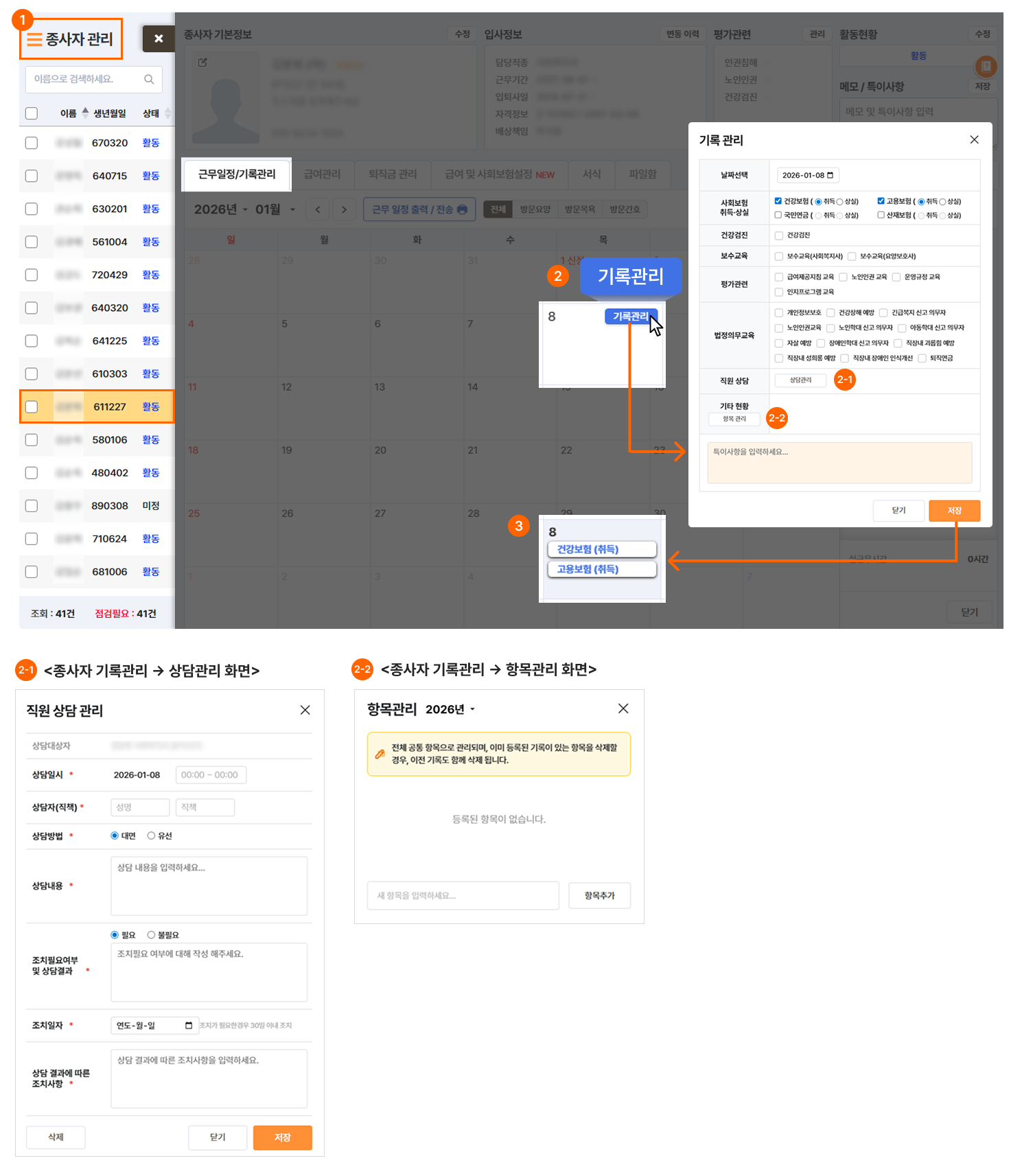Click into the 특이사항을 입력하세요 text area
Image resolution: width=1022 pixels, height=1176 pixels.
(839, 463)
